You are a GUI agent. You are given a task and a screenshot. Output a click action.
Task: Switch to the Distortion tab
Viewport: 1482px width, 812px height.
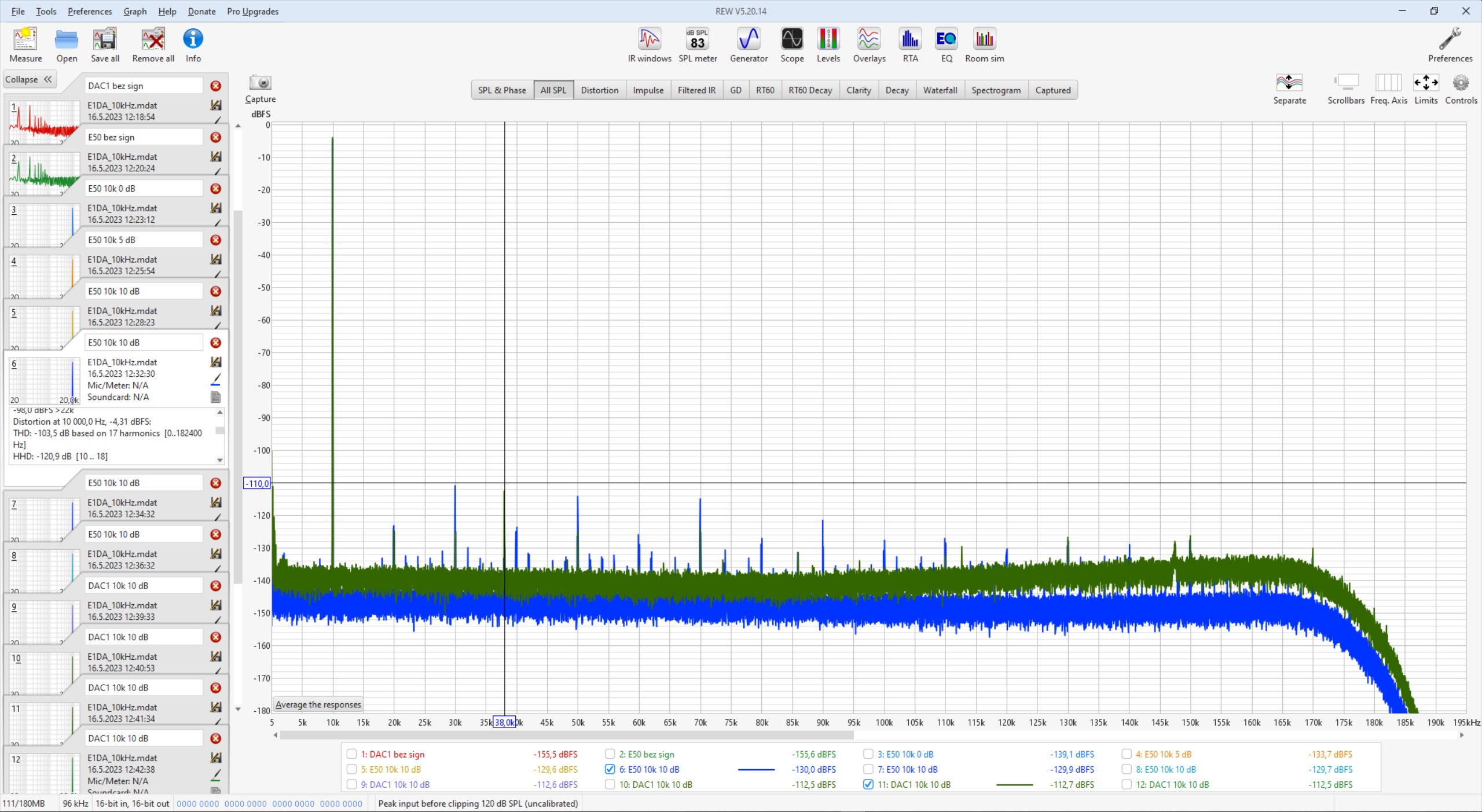pyautogui.click(x=599, y=90)
